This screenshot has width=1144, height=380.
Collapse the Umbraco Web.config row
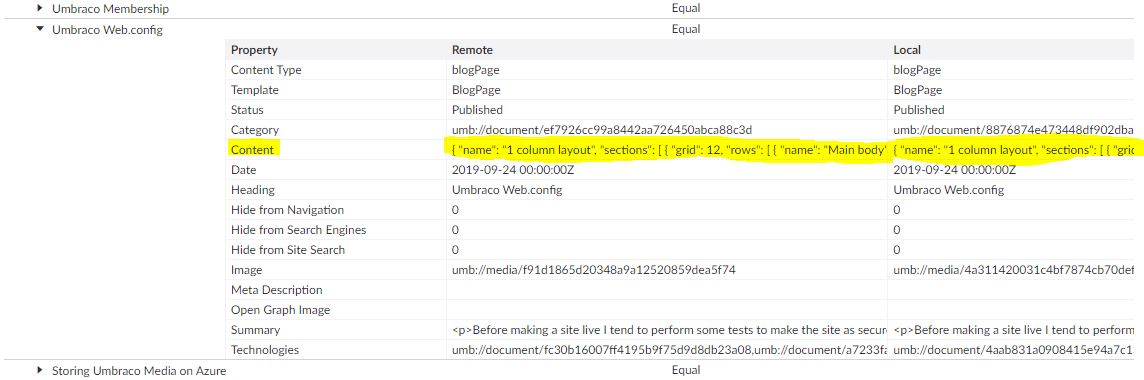pyautogui.click(x=40, y=30)
